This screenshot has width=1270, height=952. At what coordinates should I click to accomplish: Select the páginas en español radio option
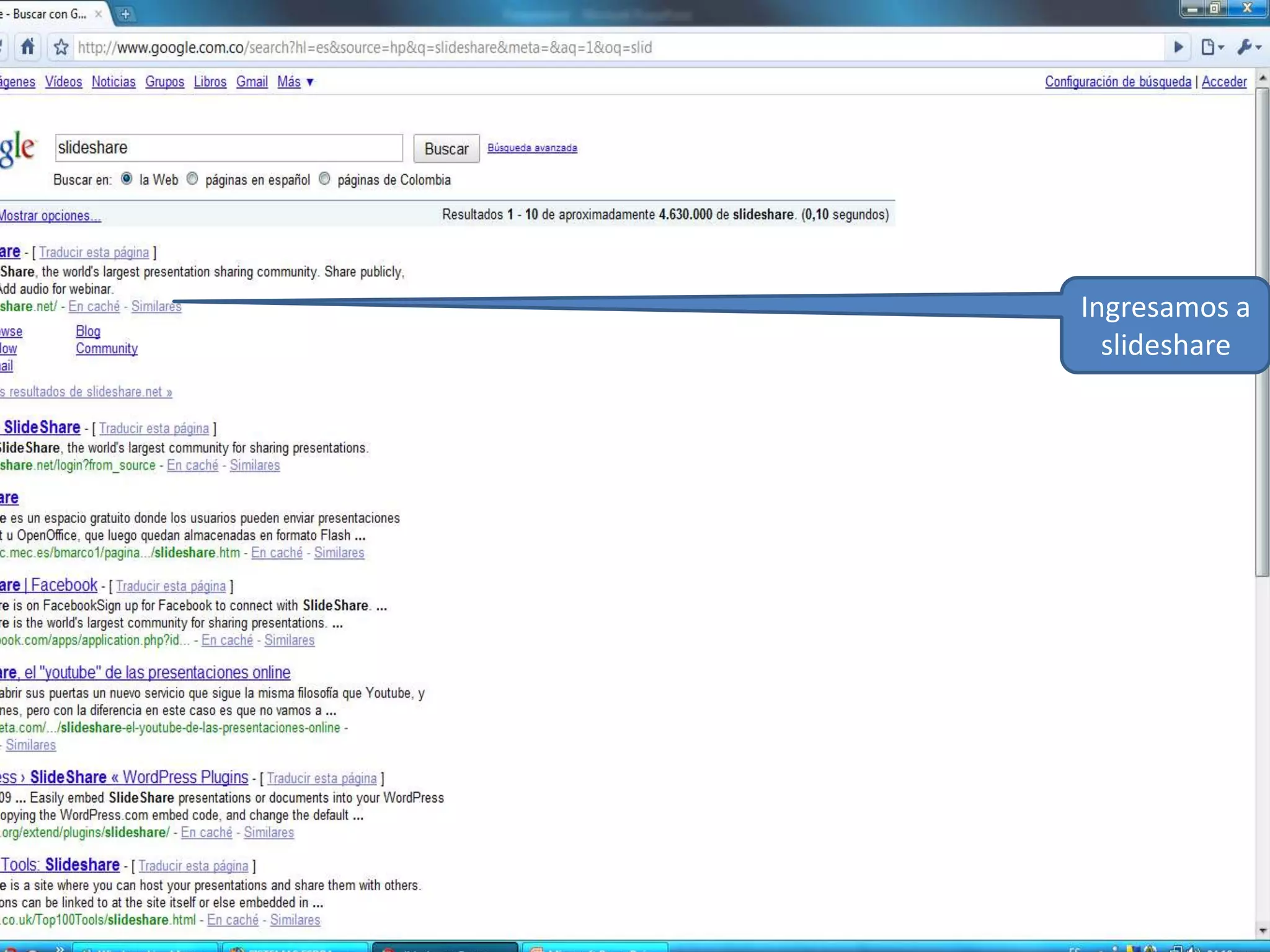coord(192,179)
